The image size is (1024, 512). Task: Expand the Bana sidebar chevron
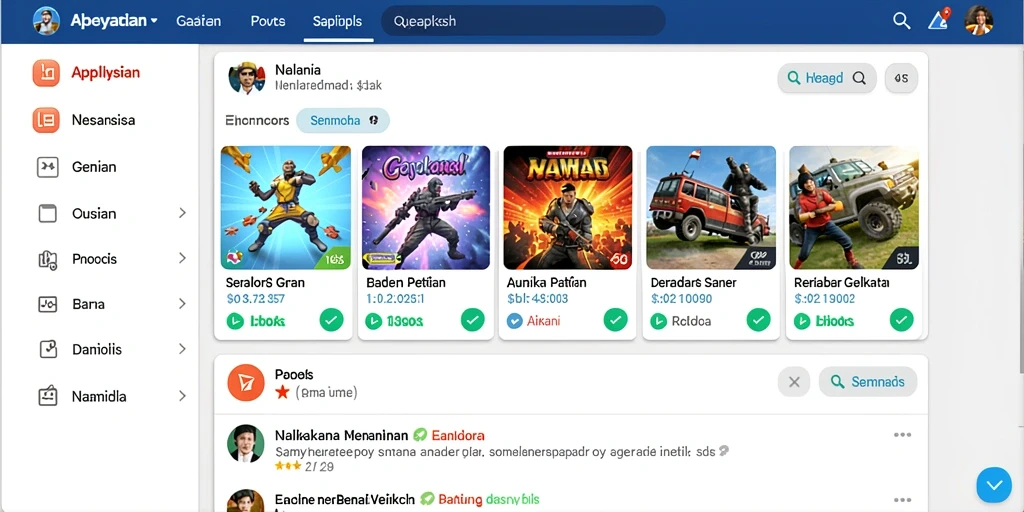(x=182, y=304)
